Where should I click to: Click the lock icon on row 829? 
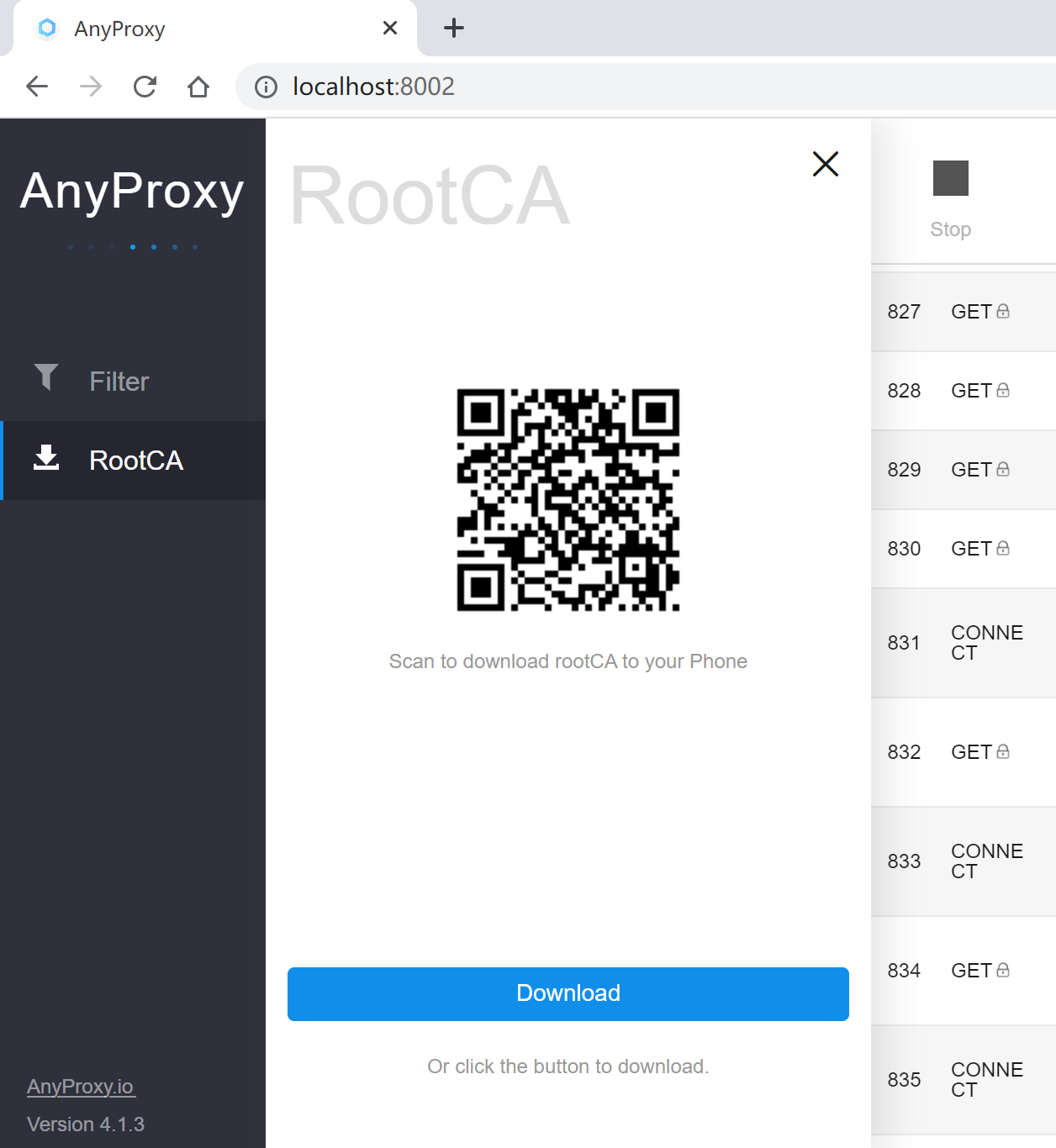coord(1003,469)
